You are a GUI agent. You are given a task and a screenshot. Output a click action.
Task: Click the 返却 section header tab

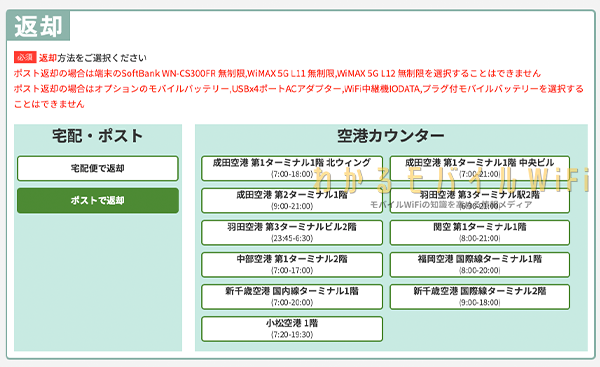coord(38,26)
